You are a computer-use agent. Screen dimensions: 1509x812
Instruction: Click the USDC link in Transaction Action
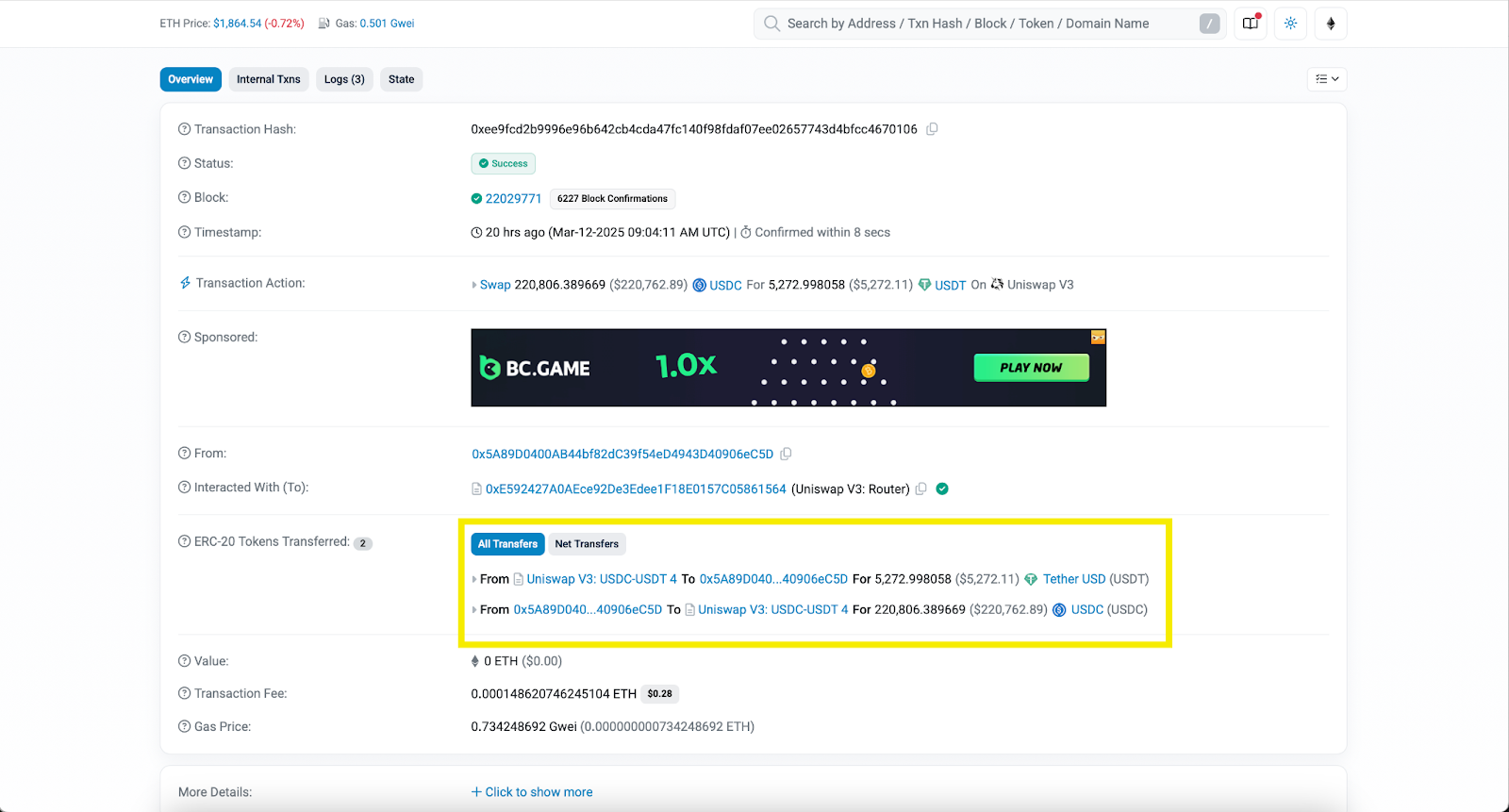click(x=725, y=285)
